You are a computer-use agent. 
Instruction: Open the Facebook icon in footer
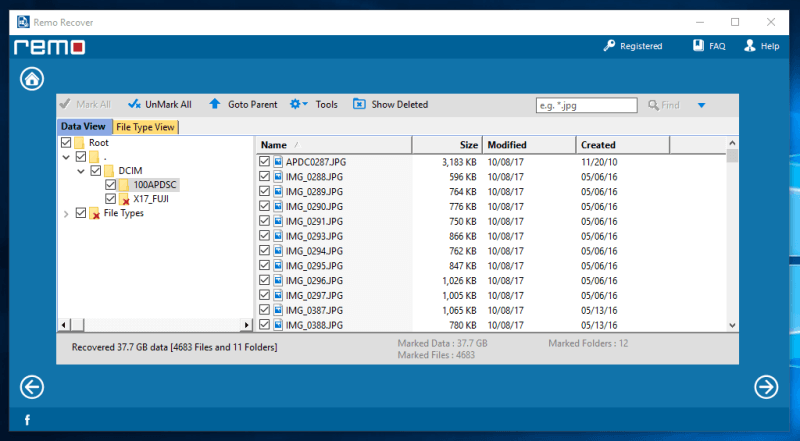[x=28, y=420]
